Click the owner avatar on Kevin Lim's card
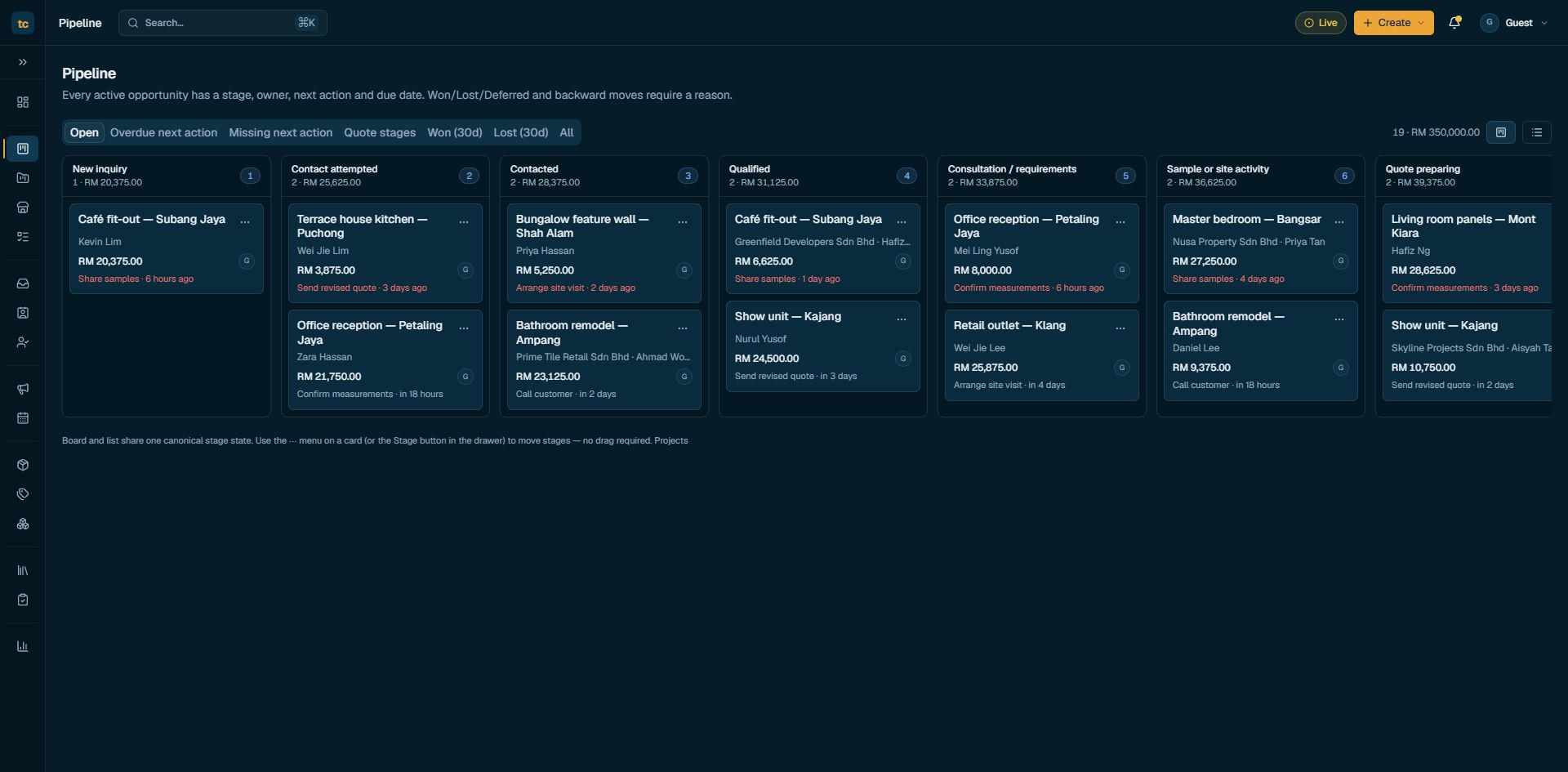 [247, 261]
